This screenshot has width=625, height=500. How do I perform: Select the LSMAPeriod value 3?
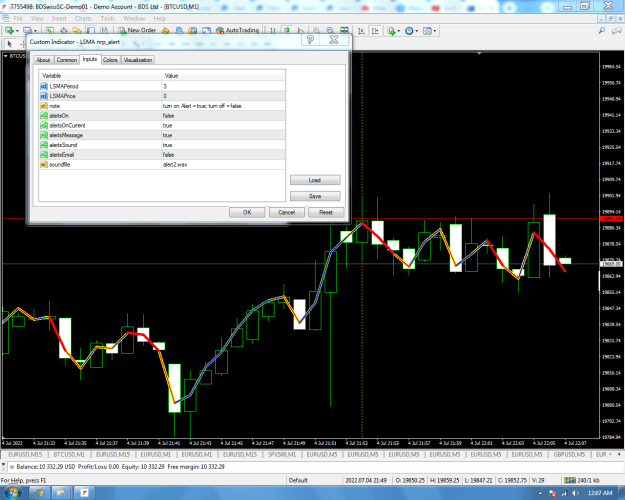click(223, 86)
